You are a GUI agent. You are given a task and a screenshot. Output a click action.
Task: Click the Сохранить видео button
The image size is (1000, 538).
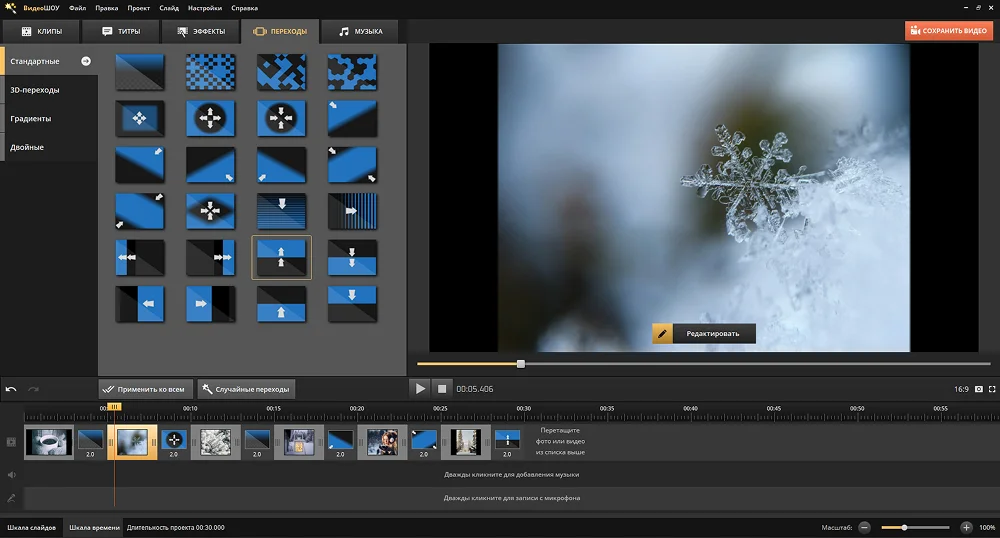click(x=948, y=31)
